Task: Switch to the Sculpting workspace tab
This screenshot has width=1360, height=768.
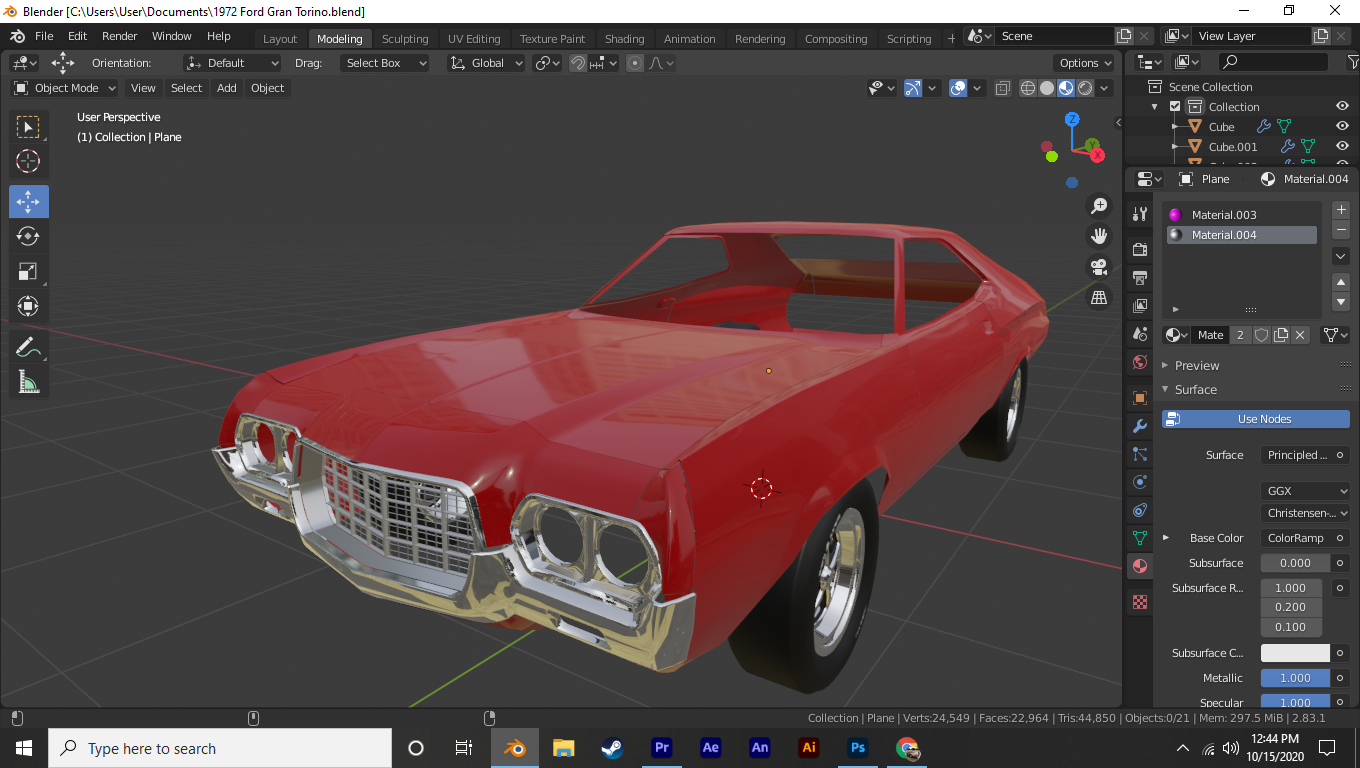Action: pos(405,39)
